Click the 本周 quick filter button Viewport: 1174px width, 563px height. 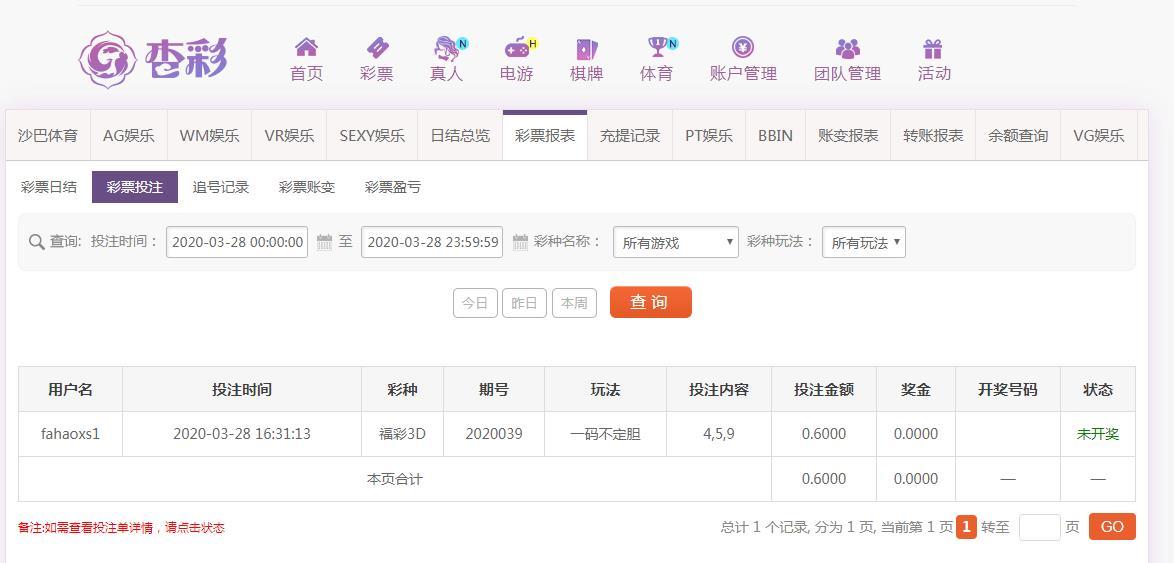574,303
